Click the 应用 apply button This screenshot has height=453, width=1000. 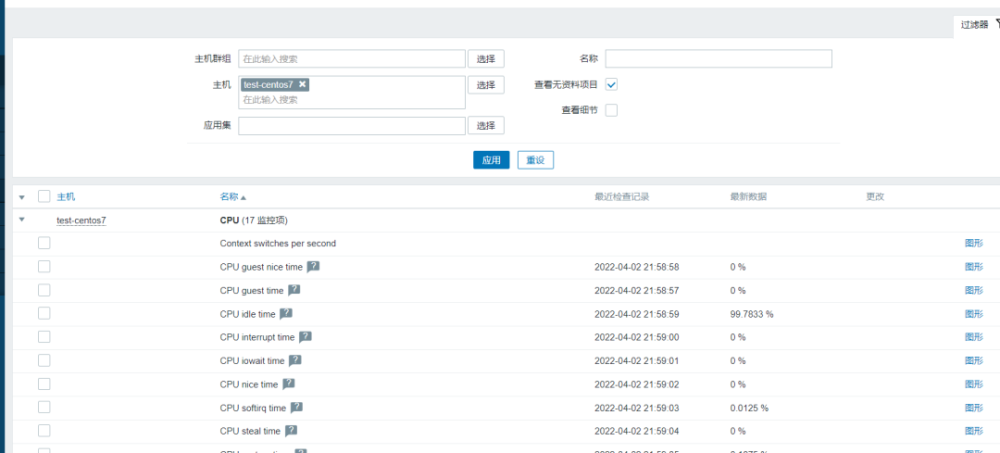(x=491, y=160)
